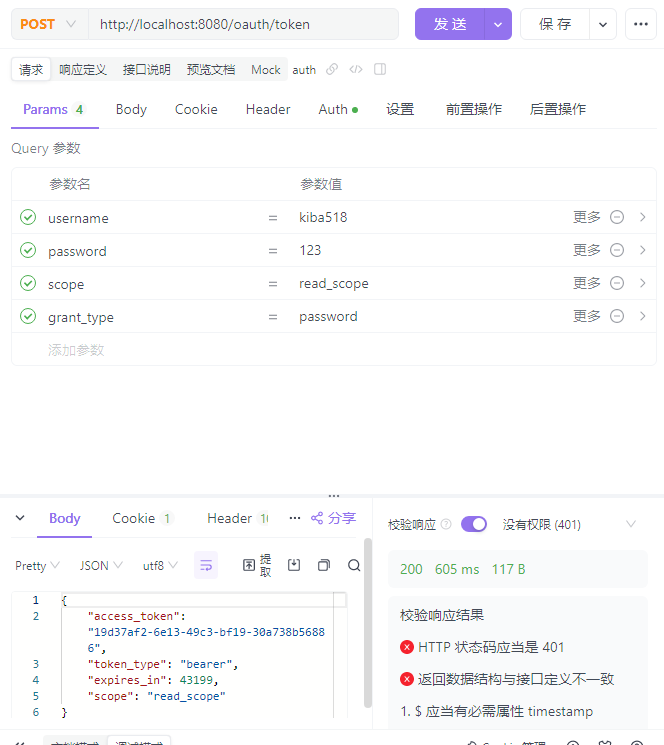Screen dimensions: 664x745
Task: Disable the grant_type parameter checkbox
Action: pyautogui.click(x=28, y=316)
